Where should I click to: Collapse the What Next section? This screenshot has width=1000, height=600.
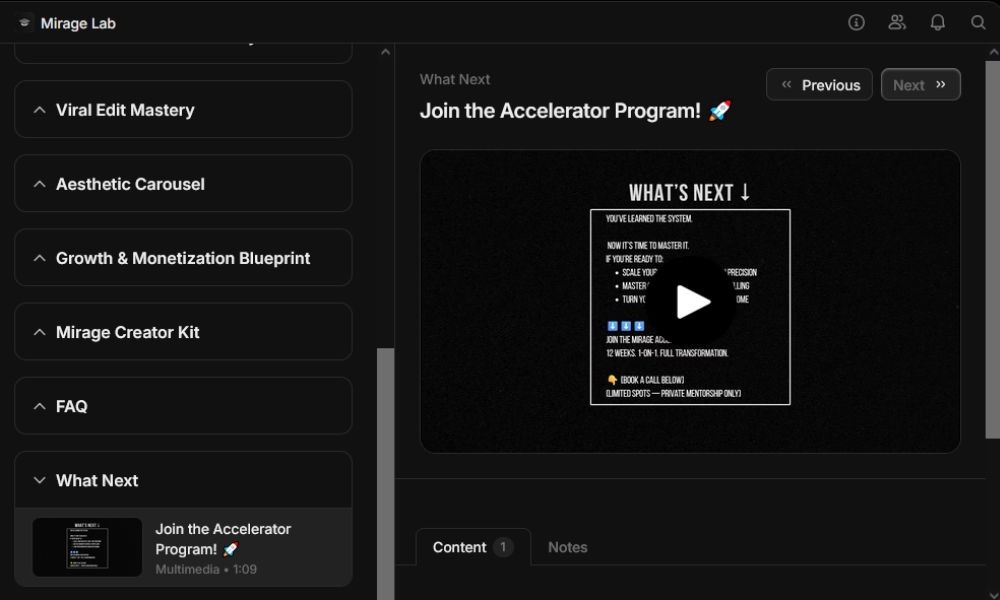(x=183, y=480)
